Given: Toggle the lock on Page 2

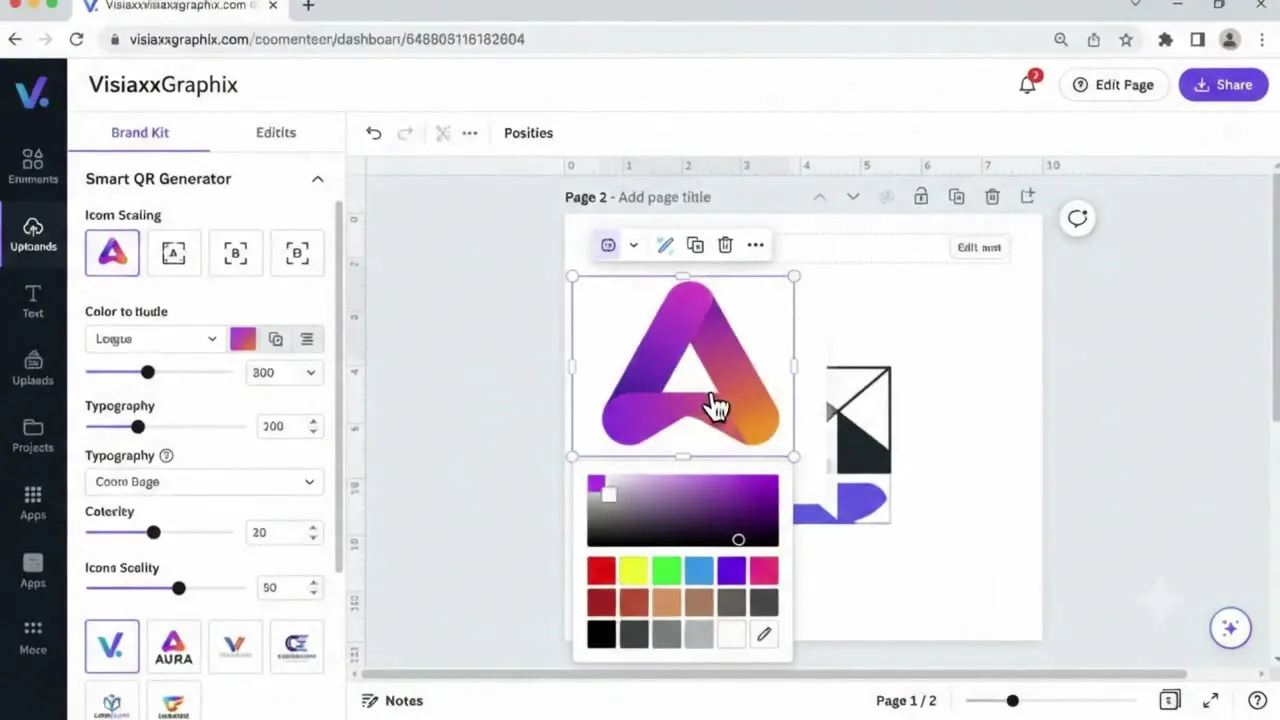Looking at the screenshot, I should point(920,197).
